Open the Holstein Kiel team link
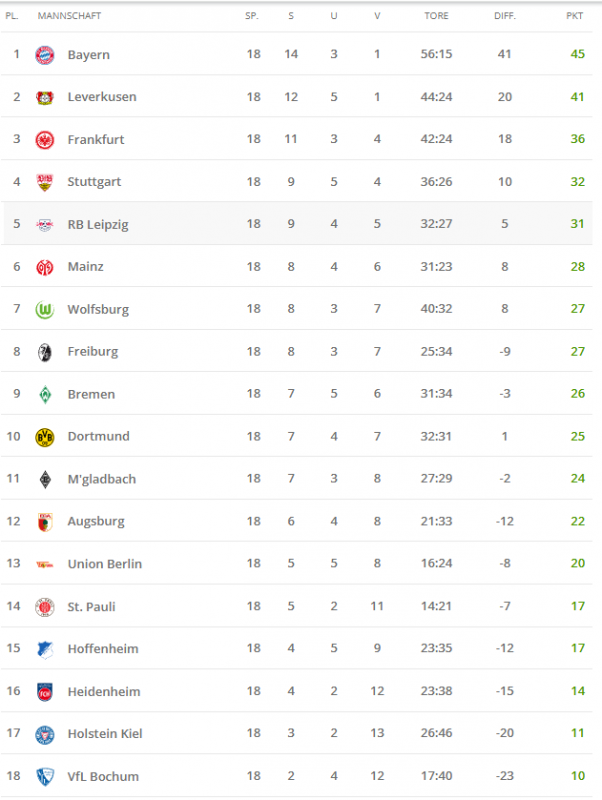602x800 pixels. click(x=104, y=734)
